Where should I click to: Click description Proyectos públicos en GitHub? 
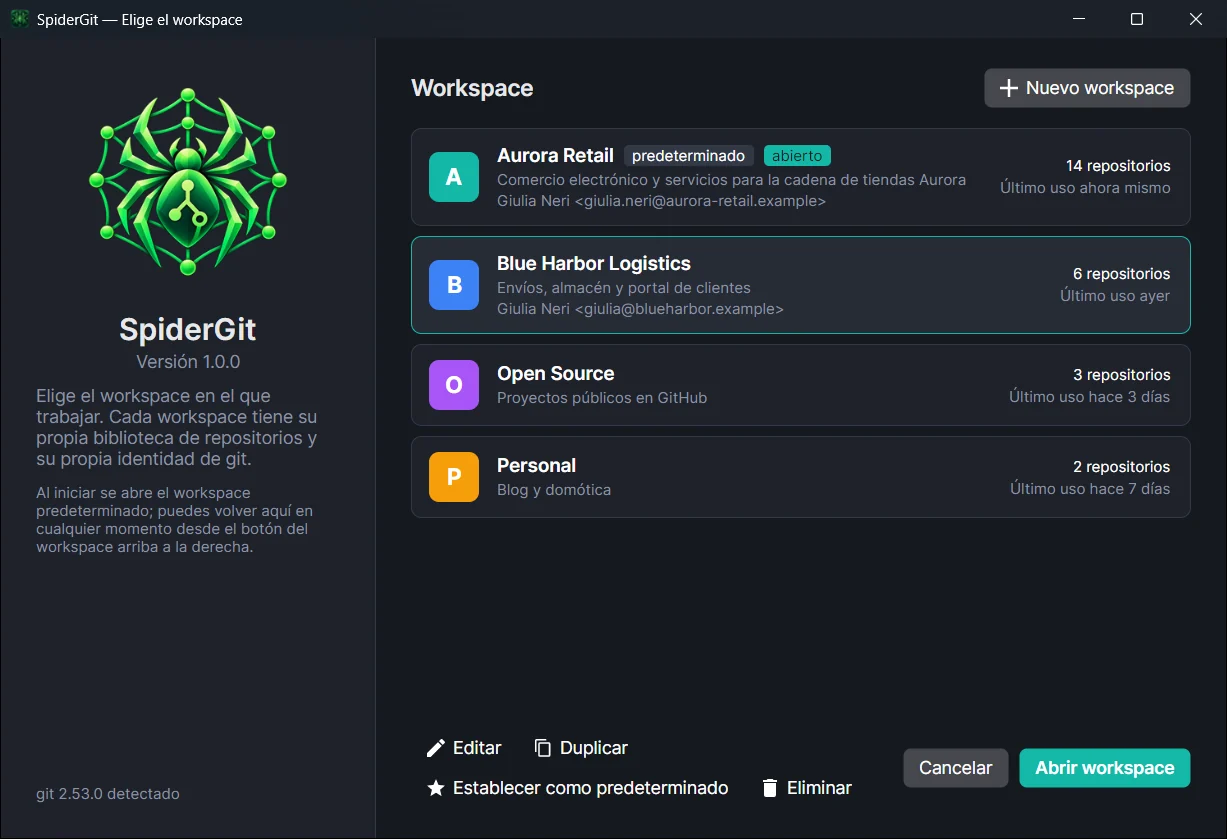[602, 398]
